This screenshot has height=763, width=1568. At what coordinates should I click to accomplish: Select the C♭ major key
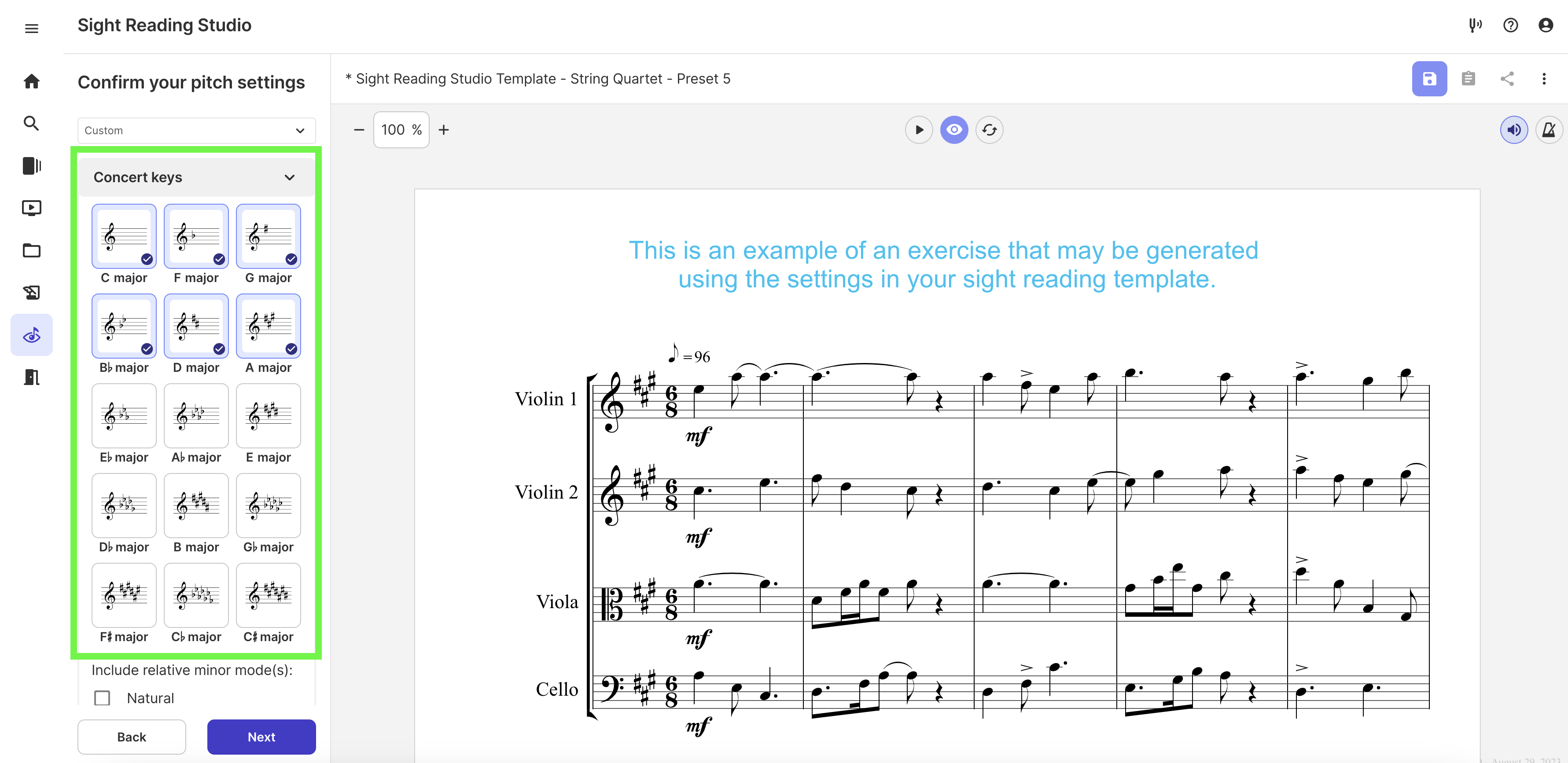pyautogui.click(x=196, y=595)
